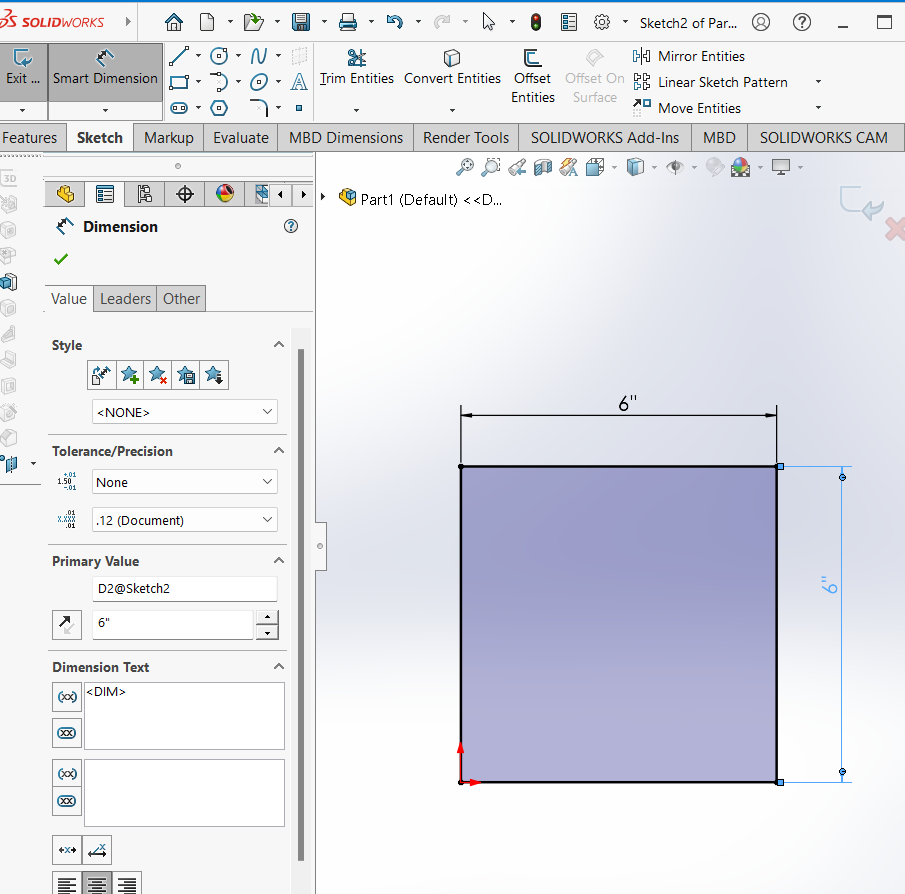This screenshot has width=905, height=894.
Task: Select the Circle sketch tool
Action: tap(219, 56)
